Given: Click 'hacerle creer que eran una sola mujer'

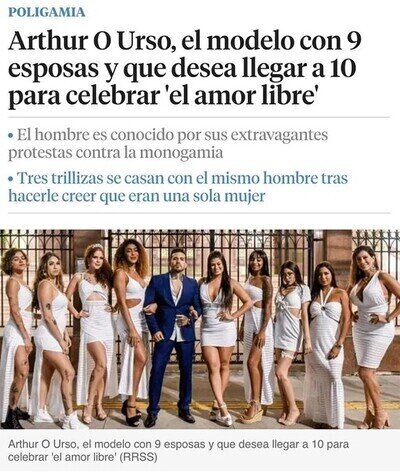Looking at the screenshot, I should (137, 196).
